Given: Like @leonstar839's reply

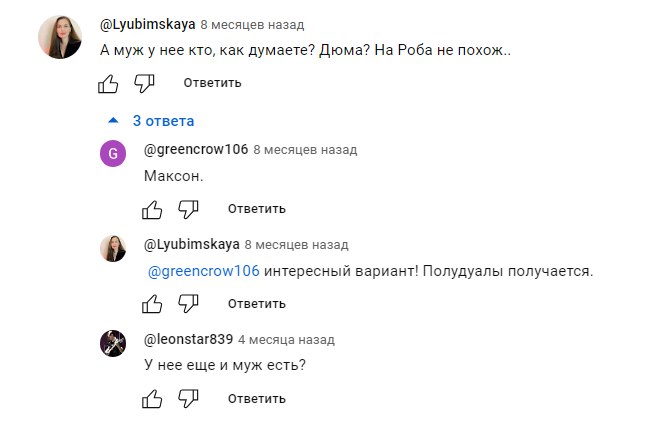Looking at the screenshot, I should (x=152, y=399).
